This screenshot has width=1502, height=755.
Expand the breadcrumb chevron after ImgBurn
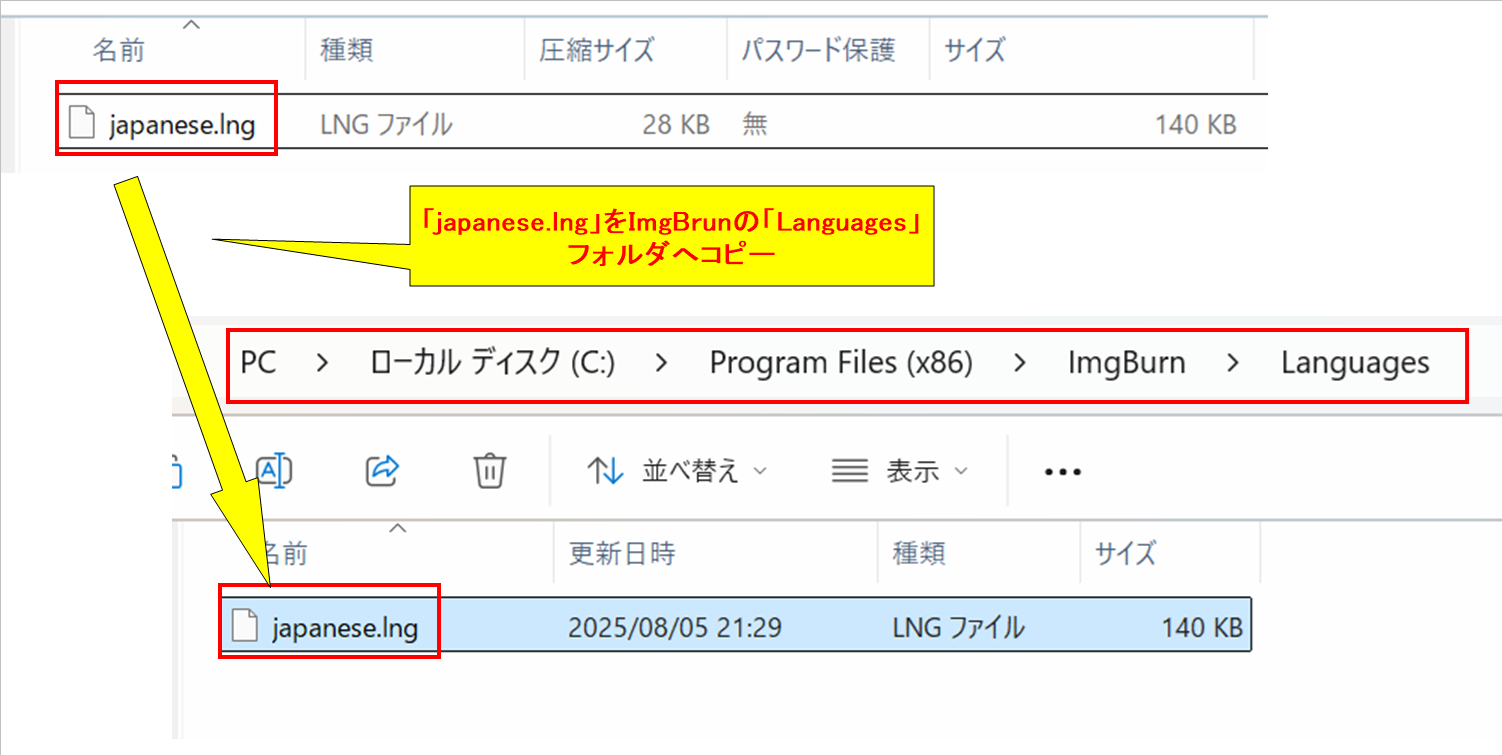pyautogui.click(x=1234, y=363)
